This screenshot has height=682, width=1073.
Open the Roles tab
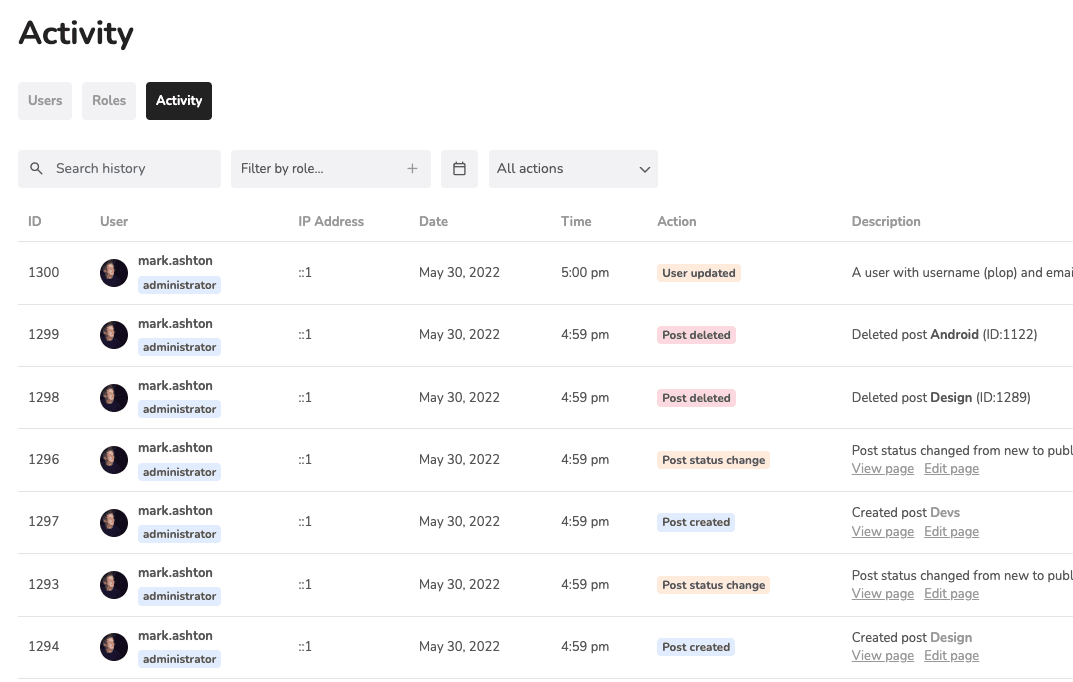(108, 100)
